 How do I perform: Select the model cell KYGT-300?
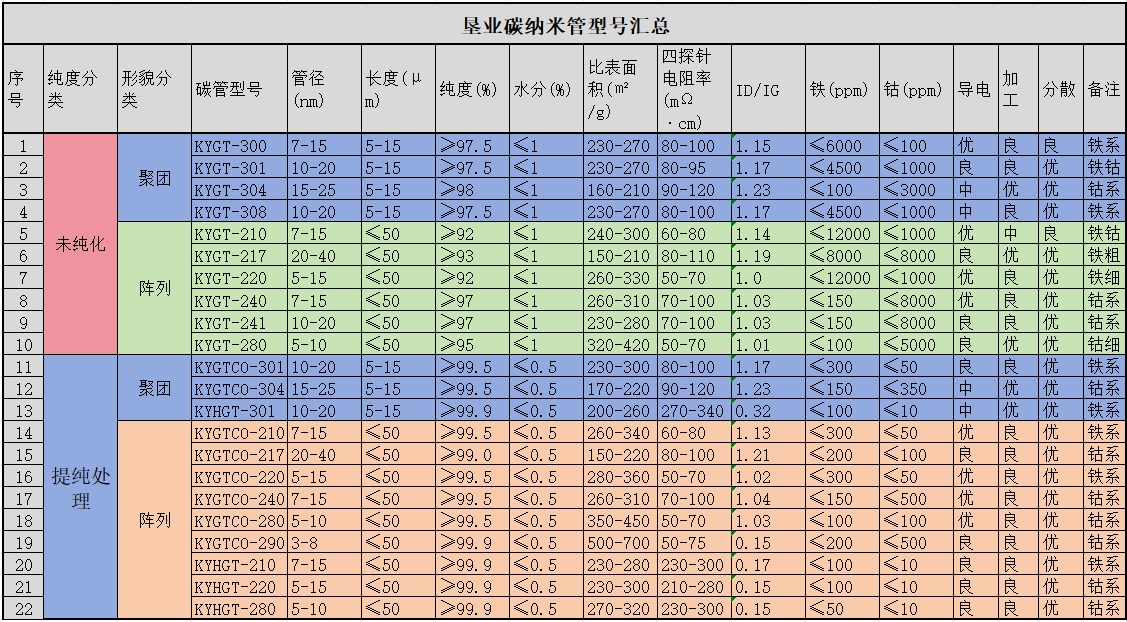[239, 145]
